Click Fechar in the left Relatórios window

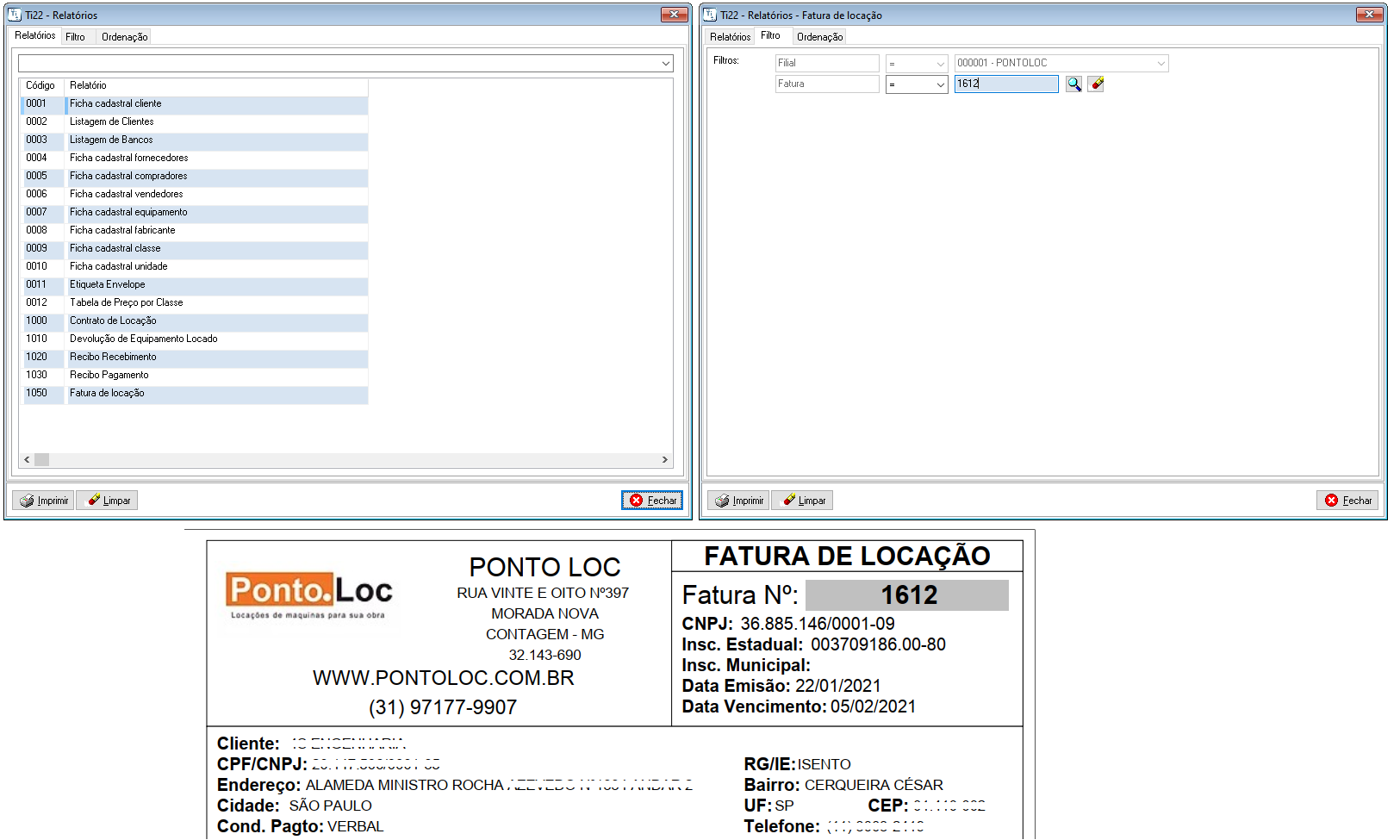(x=652, y=501)
